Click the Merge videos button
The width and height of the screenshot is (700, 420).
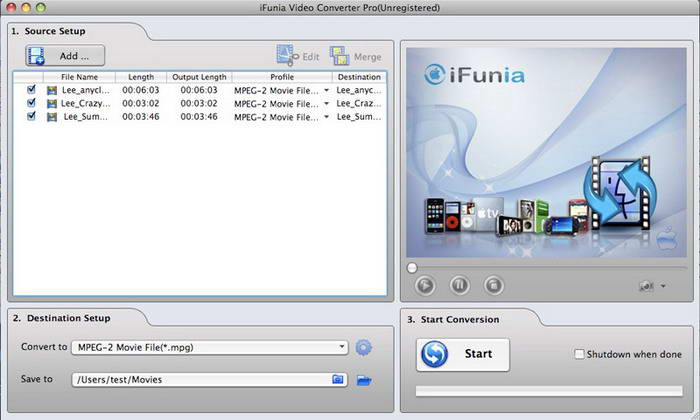(356, 56)
